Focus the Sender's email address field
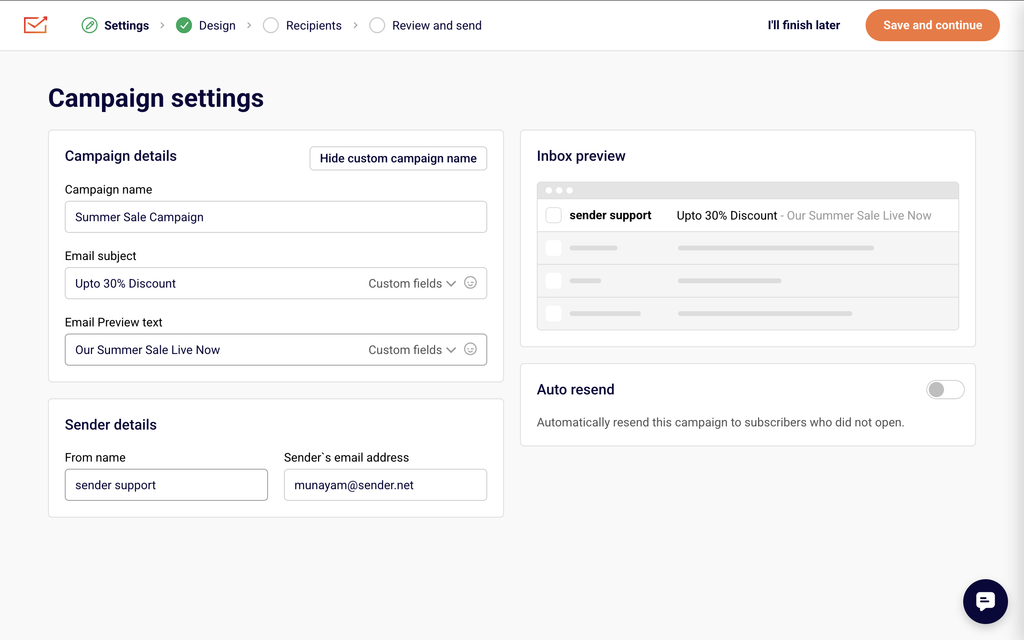 click(385, 485)
